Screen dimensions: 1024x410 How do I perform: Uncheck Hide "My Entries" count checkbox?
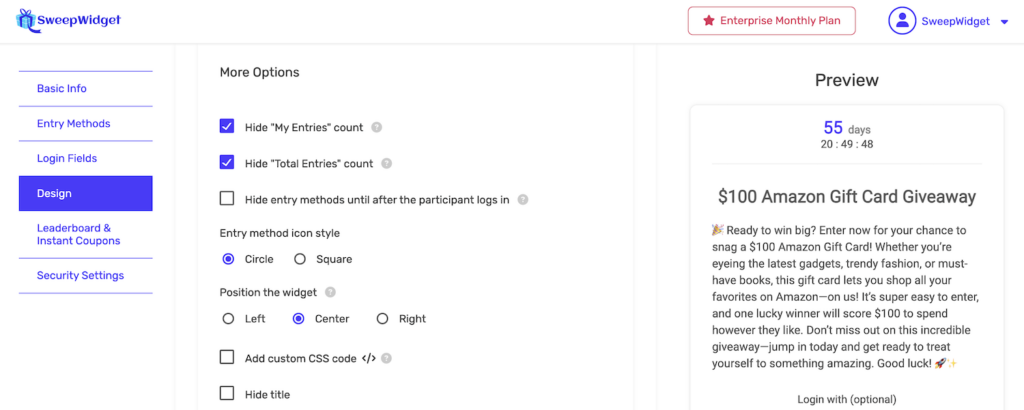(x=227, y=127)
